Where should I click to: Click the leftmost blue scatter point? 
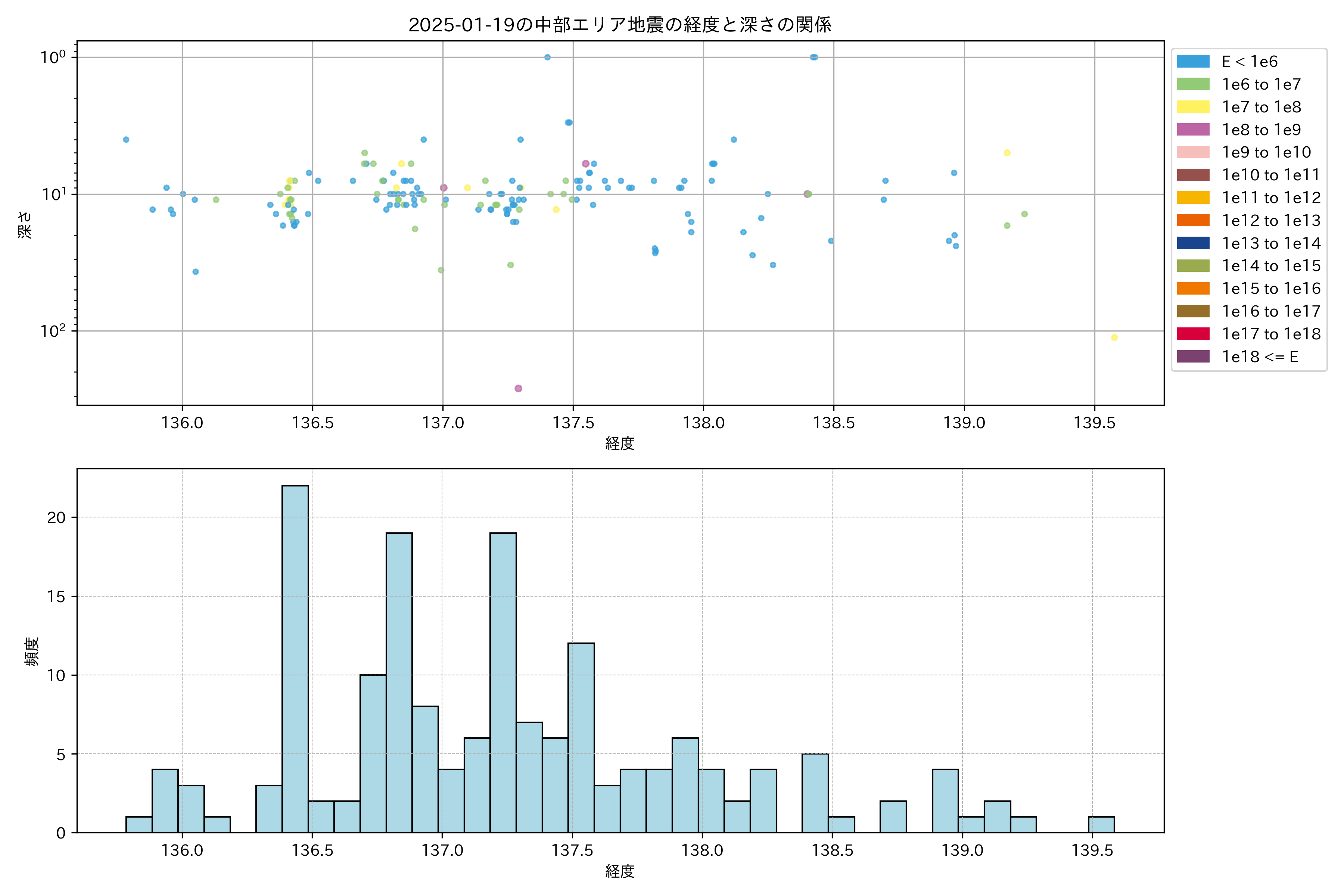126,139
